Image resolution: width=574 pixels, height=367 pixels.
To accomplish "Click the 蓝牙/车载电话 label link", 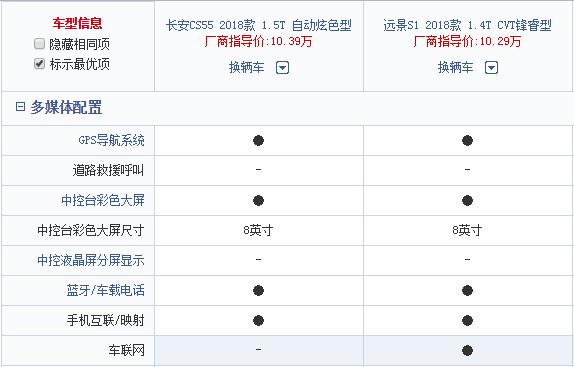I will point(105,290).
